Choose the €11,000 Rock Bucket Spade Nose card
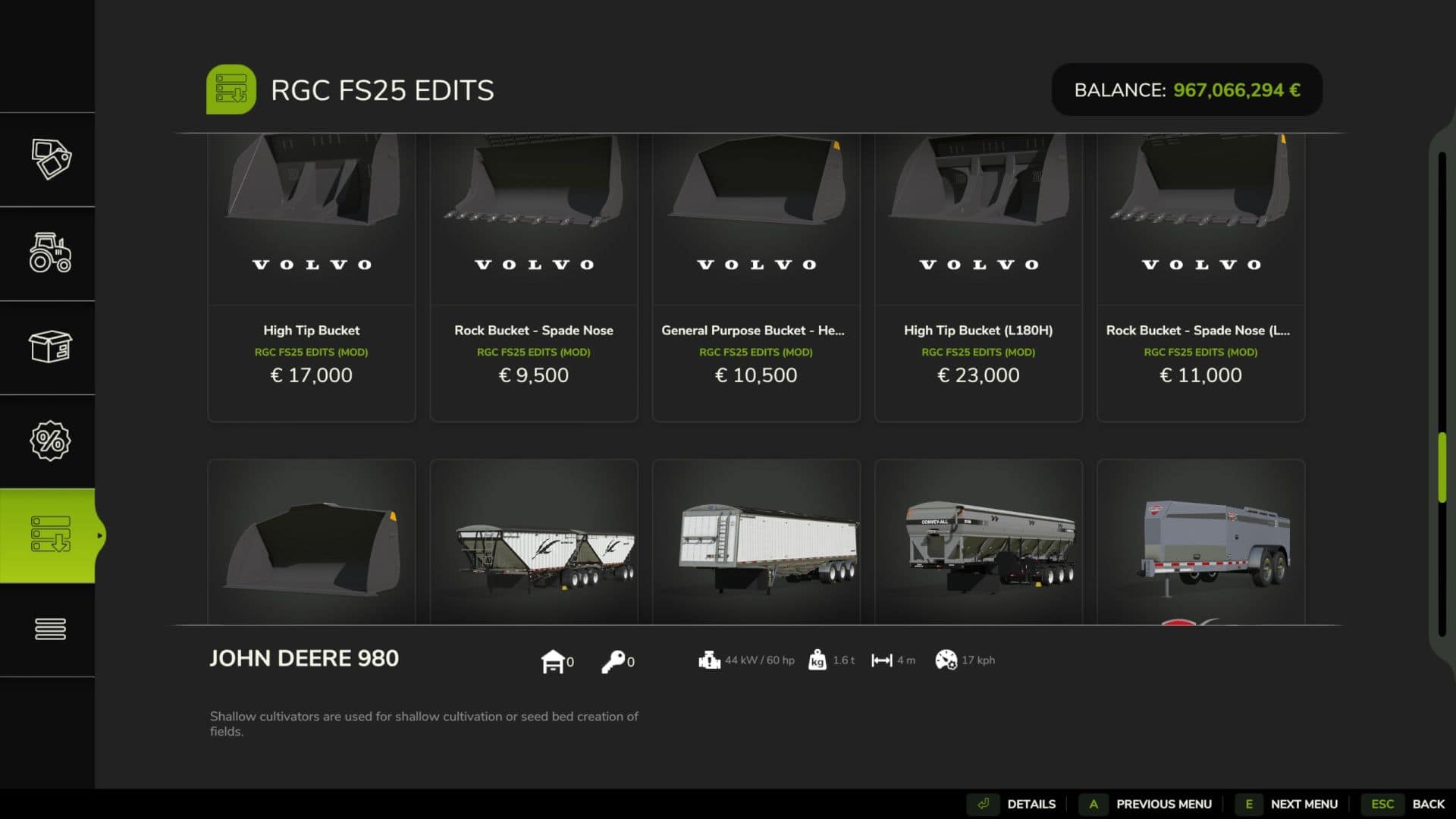The height and width of the screenshot is (819, 1456). click(1200, 278)
